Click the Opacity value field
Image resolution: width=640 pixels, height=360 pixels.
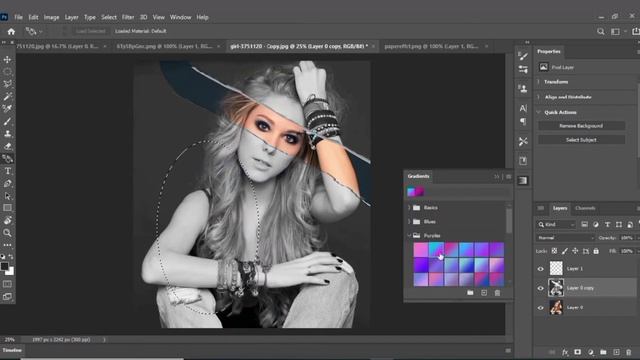click(x=626, y=238)
